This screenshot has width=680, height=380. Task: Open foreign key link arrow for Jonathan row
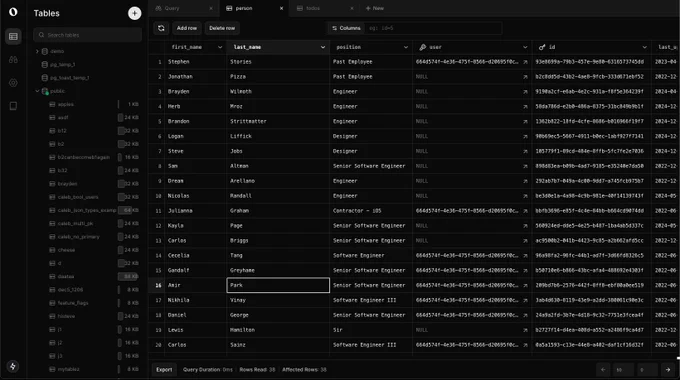coord(525,77)
